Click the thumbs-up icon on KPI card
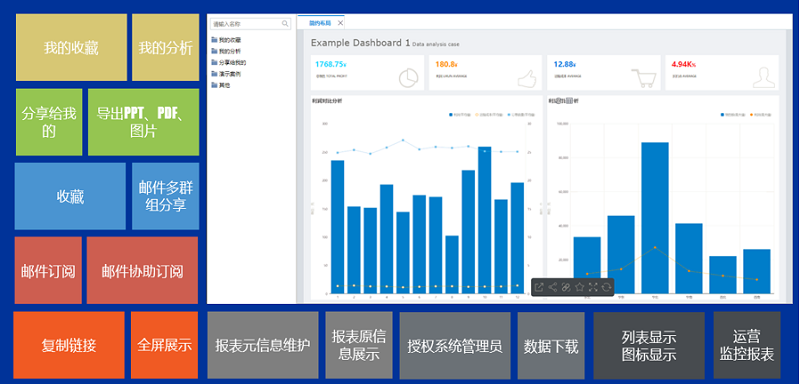This screenshot has height=384, width=800. pyautogui.click(x=528, y=79)
